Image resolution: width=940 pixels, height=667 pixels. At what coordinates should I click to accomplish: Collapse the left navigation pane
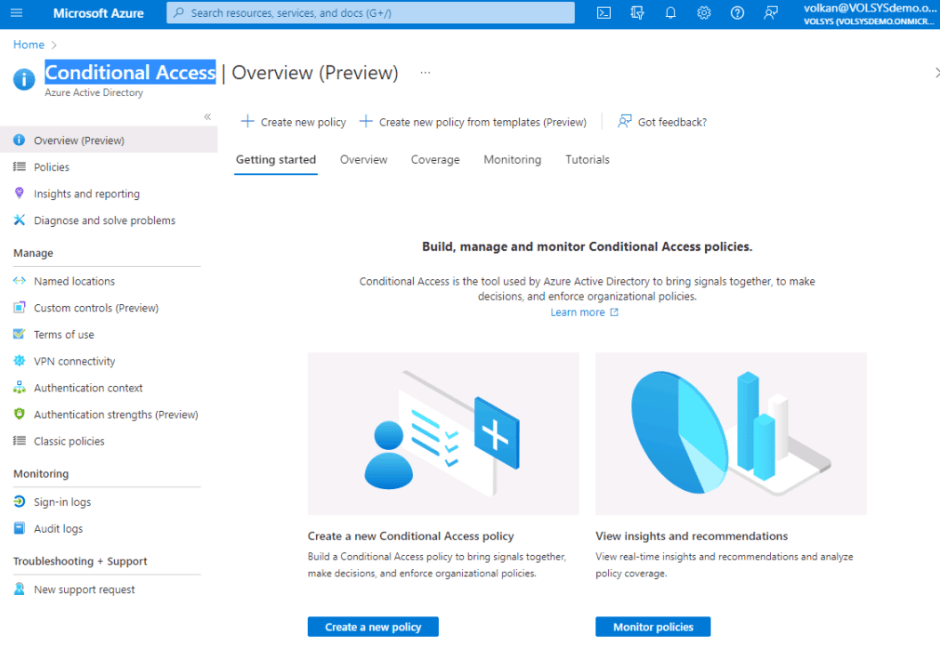pyautogui.click(x=207, y=117)
